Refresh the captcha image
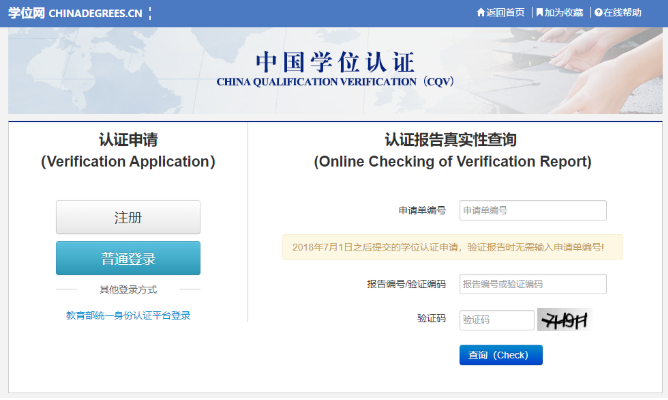This screenshot has height=400, width=668. [x=563, y=320]
